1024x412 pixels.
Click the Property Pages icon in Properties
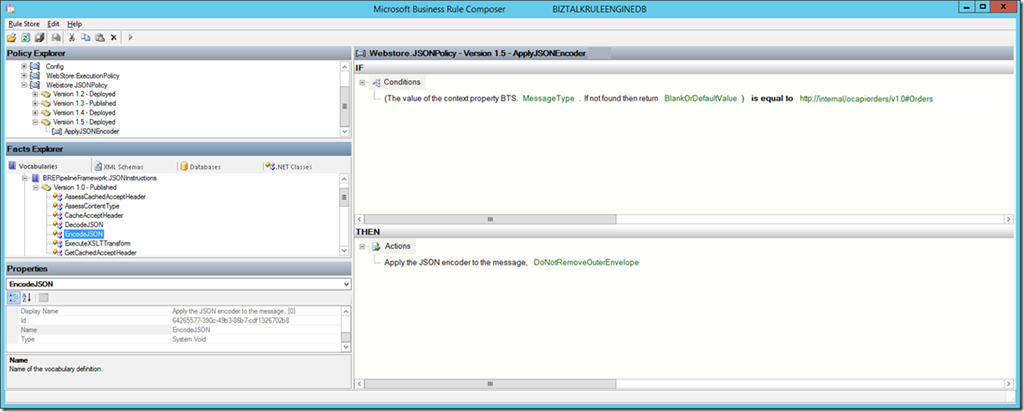click(x=43, y=298)
